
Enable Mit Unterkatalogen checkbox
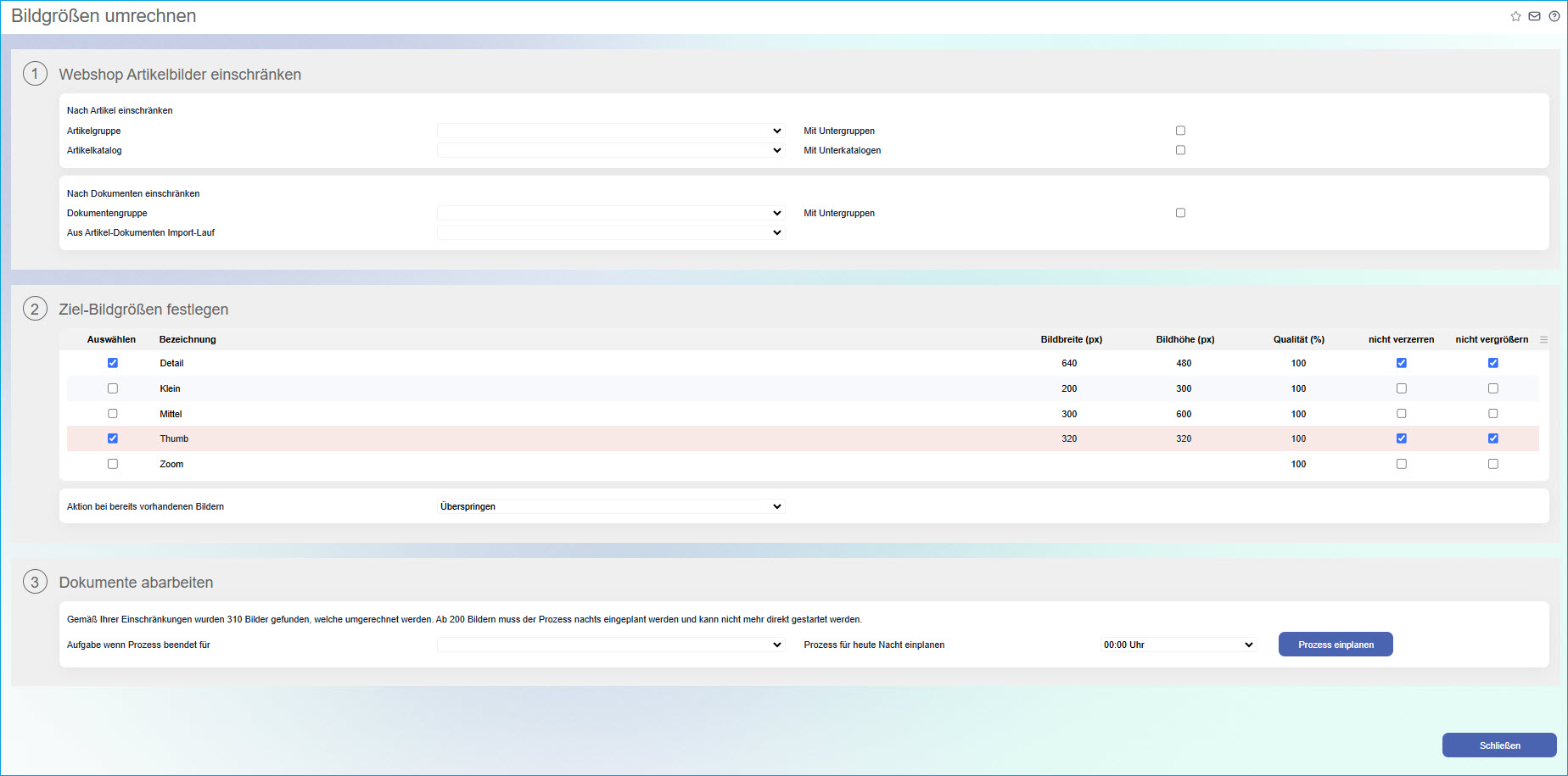[1180, 150]
